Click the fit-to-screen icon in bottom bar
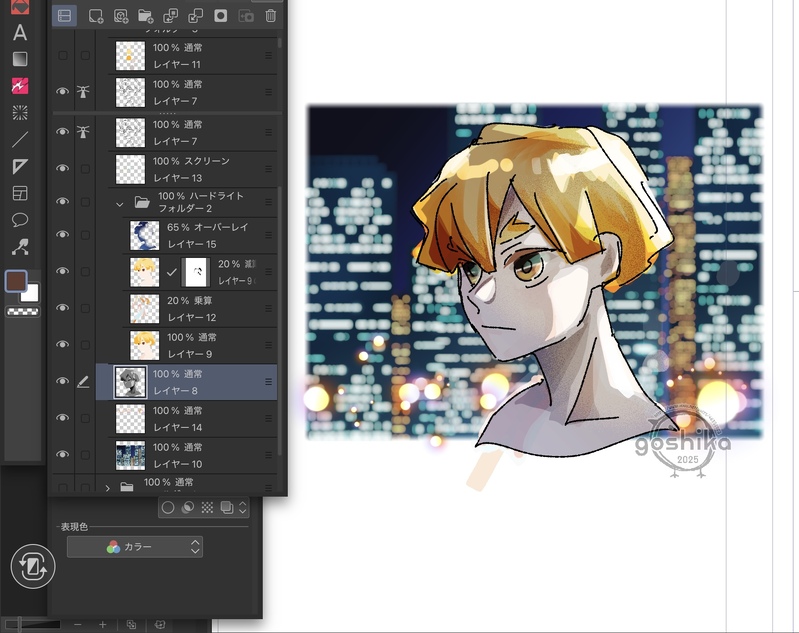The height and width of the screenshot is (633, 799). (x=131, y=624)
